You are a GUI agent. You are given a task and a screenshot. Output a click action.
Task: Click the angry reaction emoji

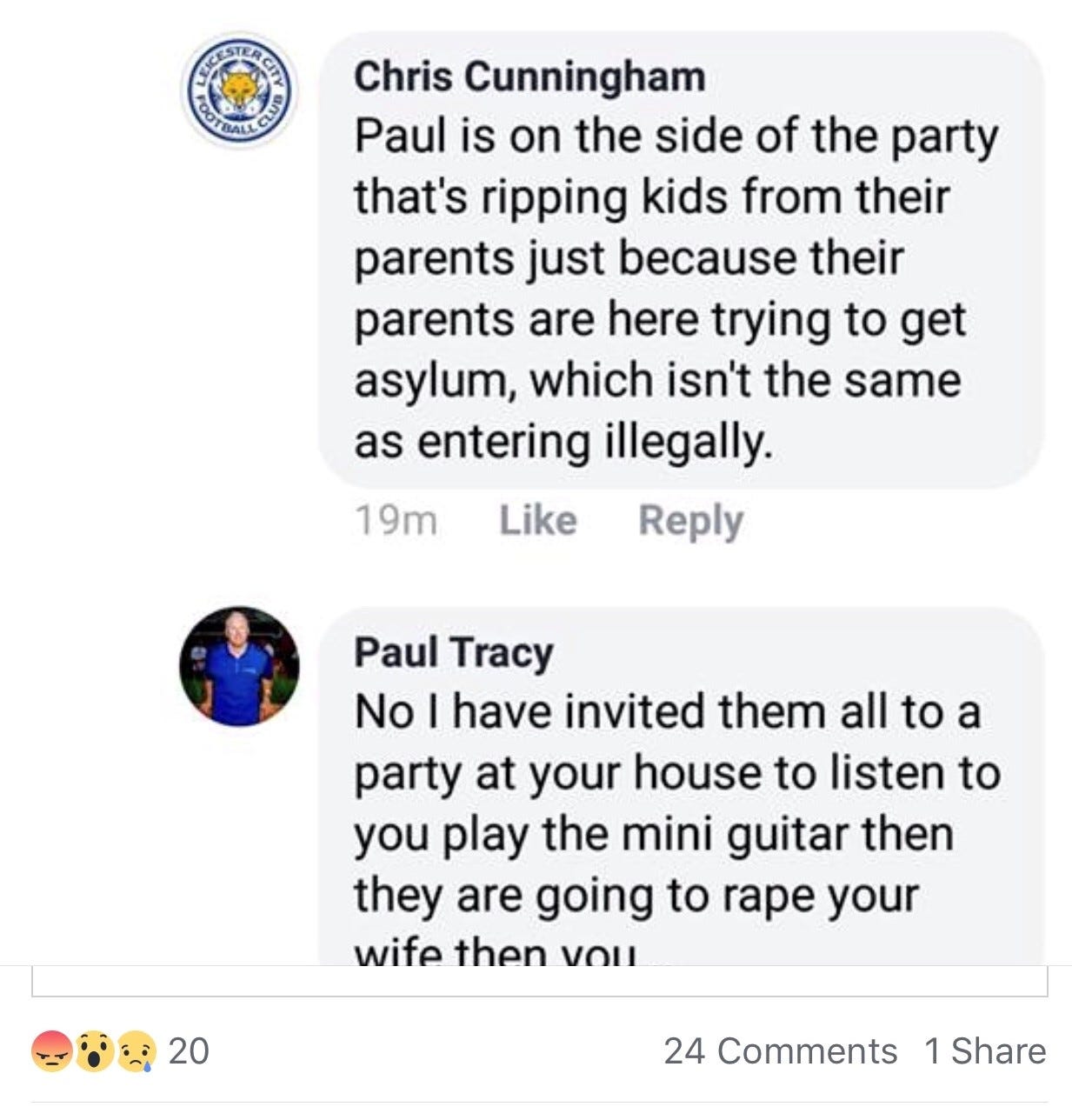[51, 1051]
